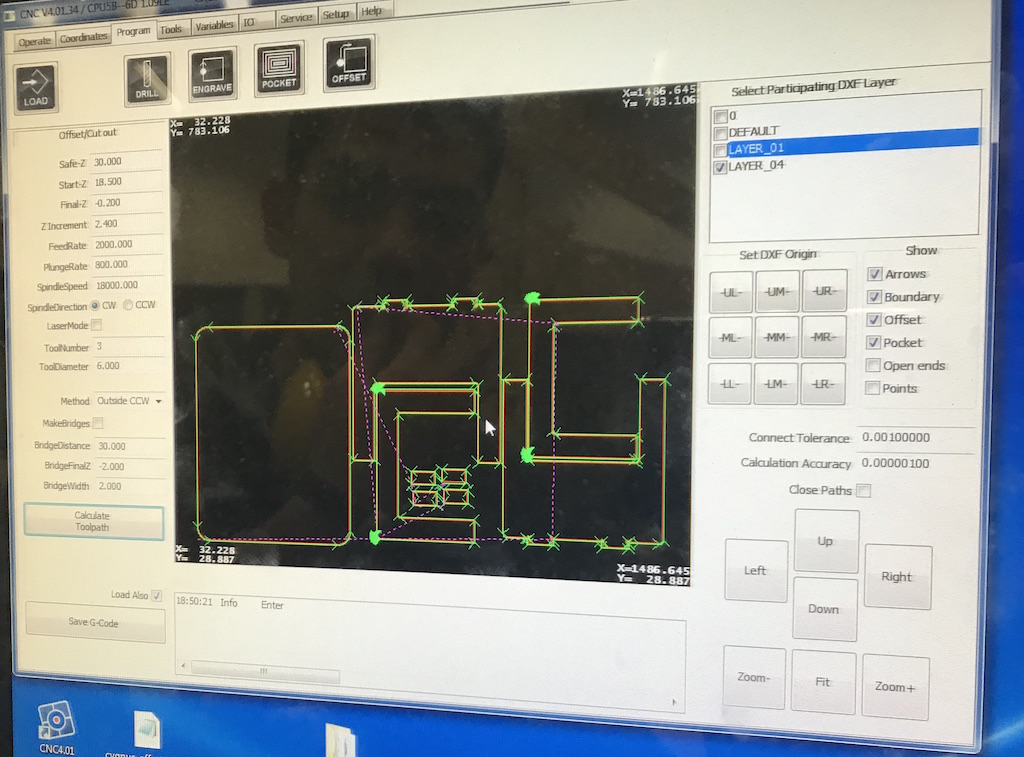Image resolution: width=1024 pixels, height=757 pixels.
Task: Set DXF origin to -LM-
Action: (776, 384)
